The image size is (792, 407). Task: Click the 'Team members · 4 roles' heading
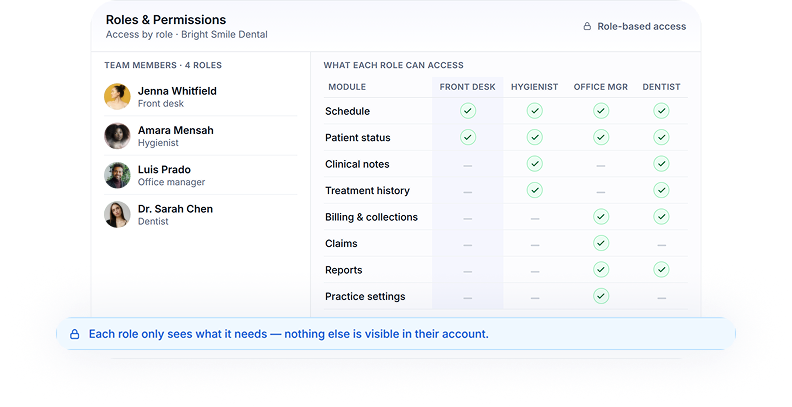click(163, 65)
